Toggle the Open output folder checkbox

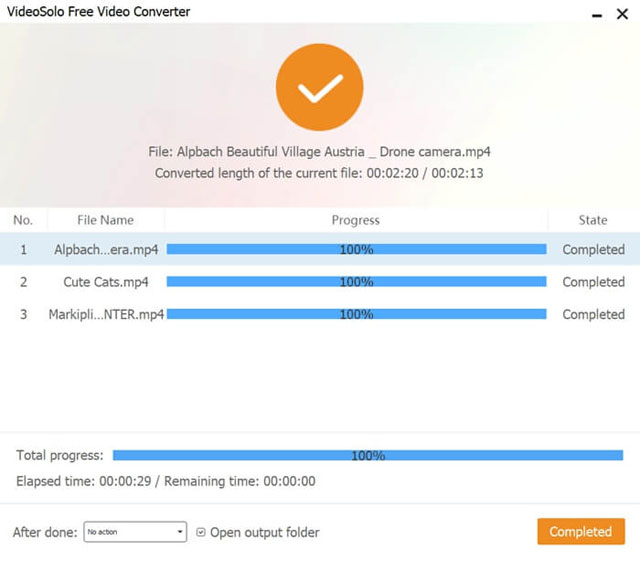pyautogui.click(x=202, y=532)
